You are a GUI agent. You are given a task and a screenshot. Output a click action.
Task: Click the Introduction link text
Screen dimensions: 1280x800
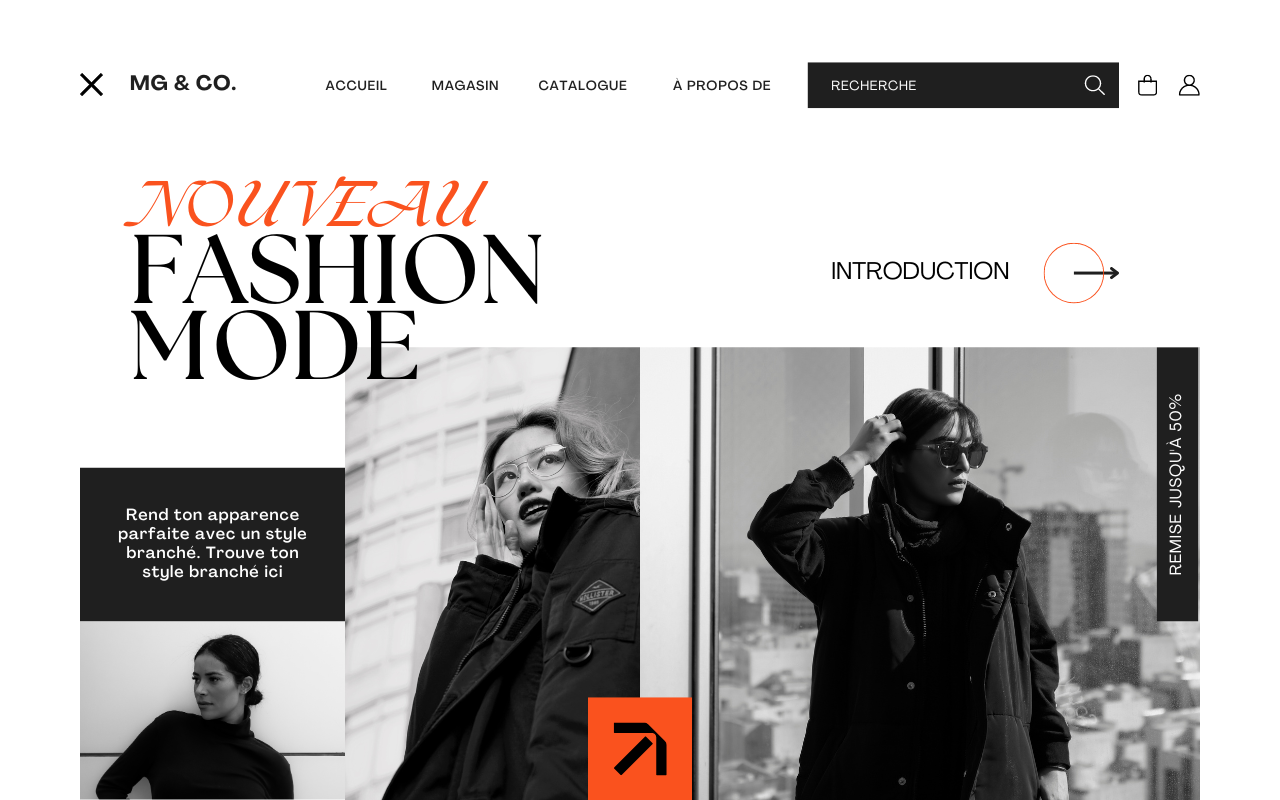920,271
